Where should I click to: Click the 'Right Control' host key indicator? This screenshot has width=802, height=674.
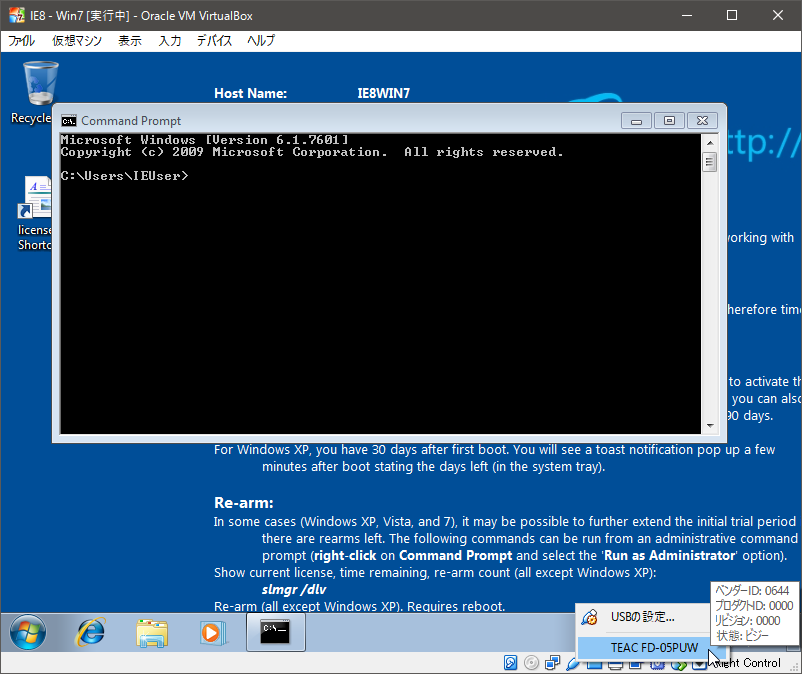pos(747,663)
